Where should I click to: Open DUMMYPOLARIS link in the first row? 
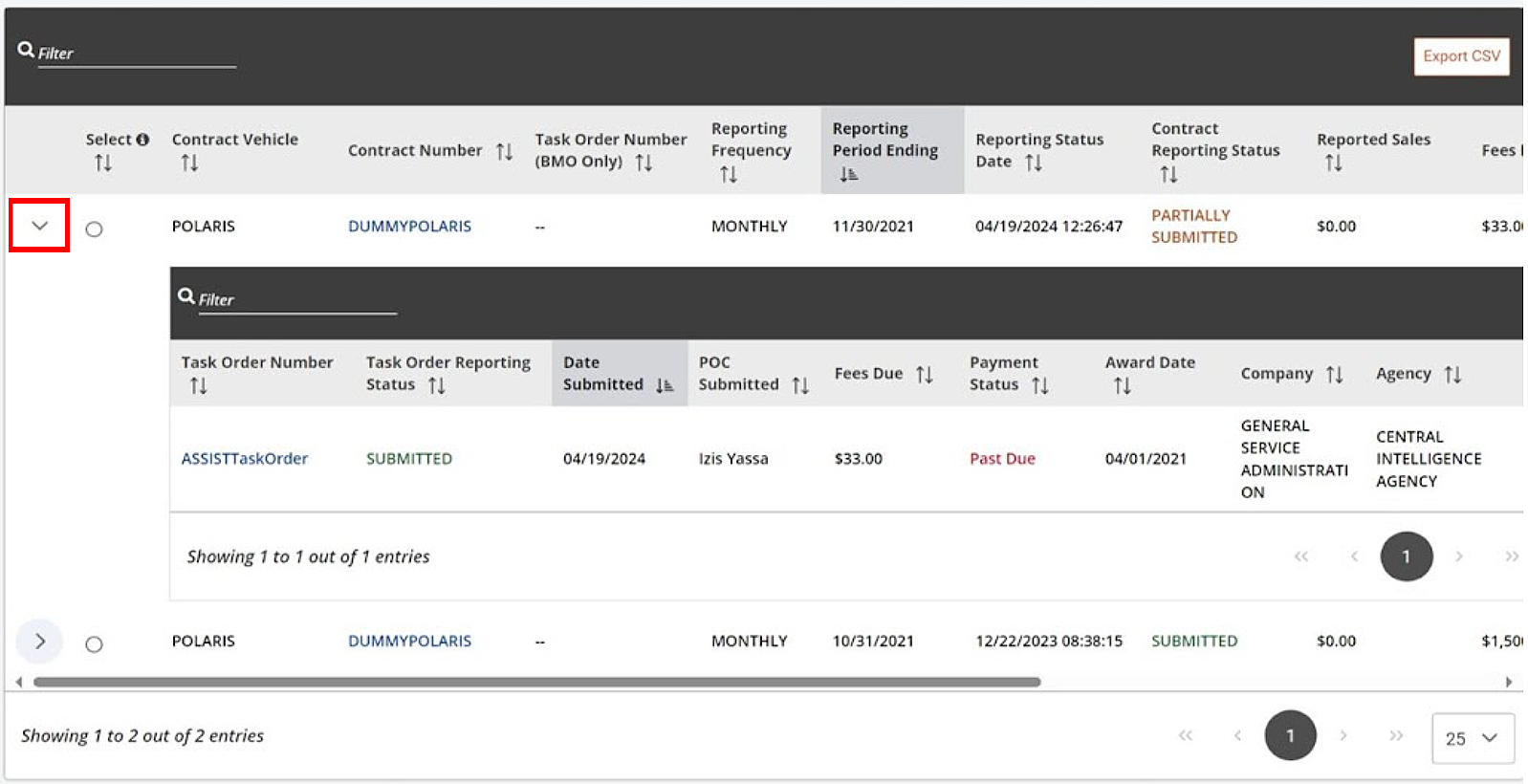tap(409, 227)
